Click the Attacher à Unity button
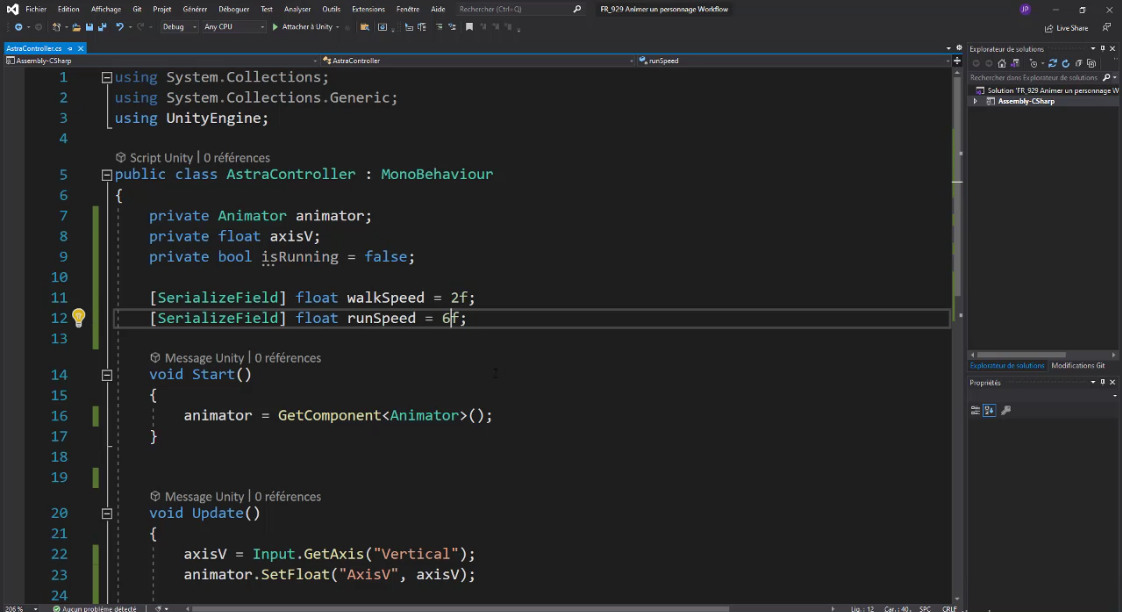 pos(303,27)
